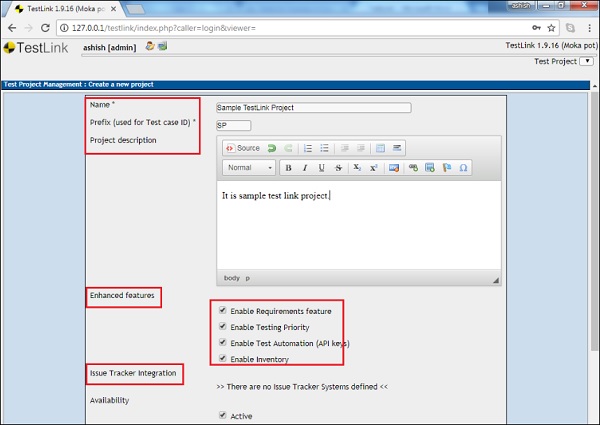The height and width of the screenshot is (425, 600).
Task: Insert a hyperlink with link icon
Action: pos(413,168)
